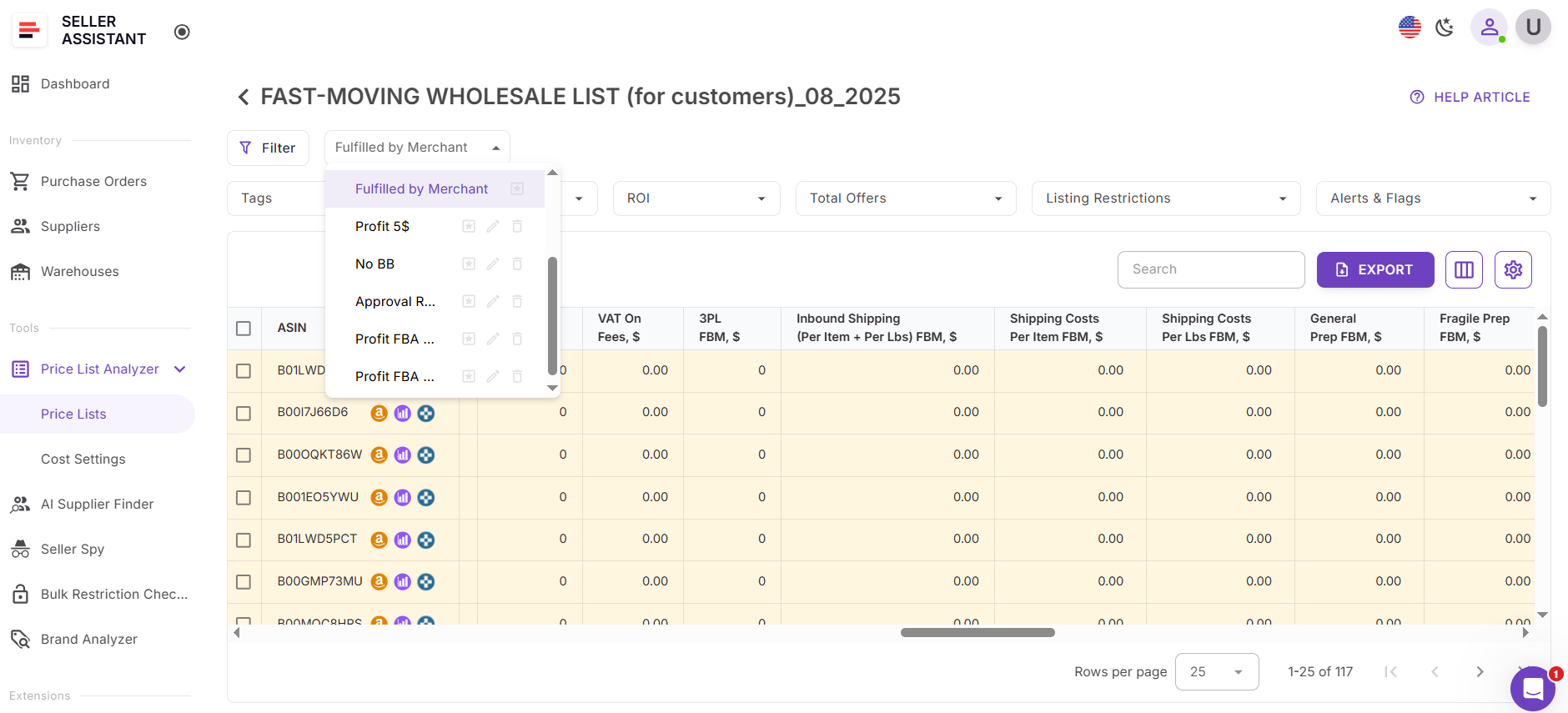Image resolution: width=1568 pixels, height=713 pixels.
Task: Open Bulk Restriction Checker
Action: (114, 594)
